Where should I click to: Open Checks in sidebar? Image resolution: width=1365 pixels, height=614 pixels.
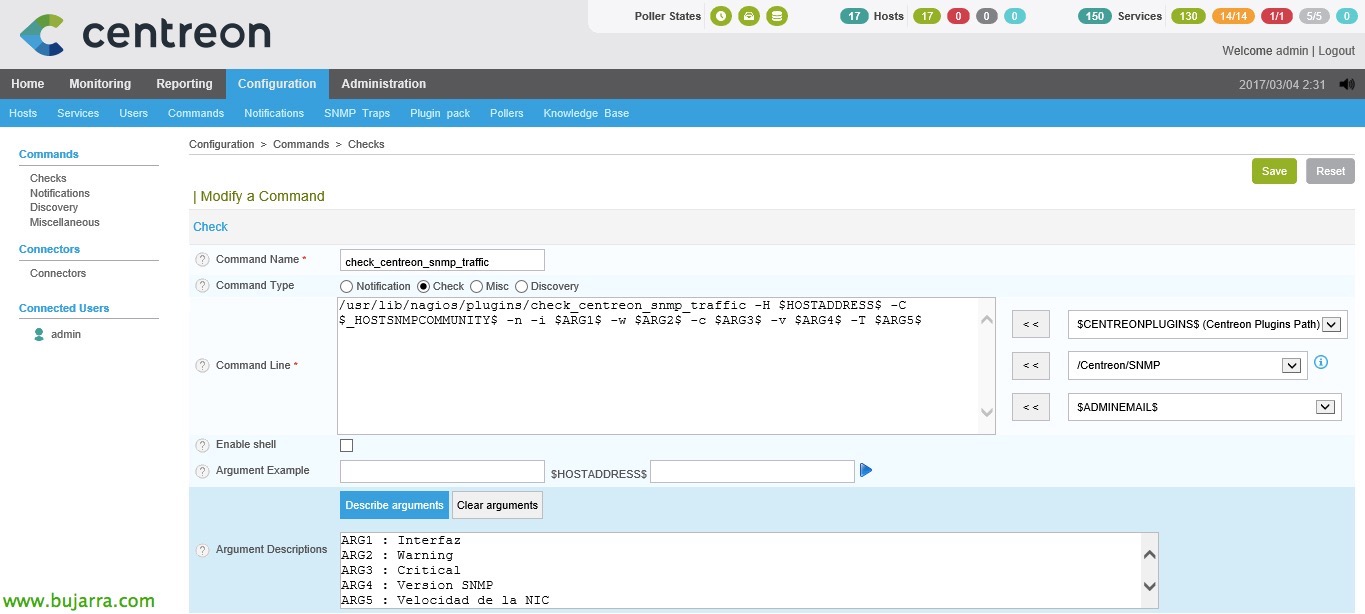(48, 178)
